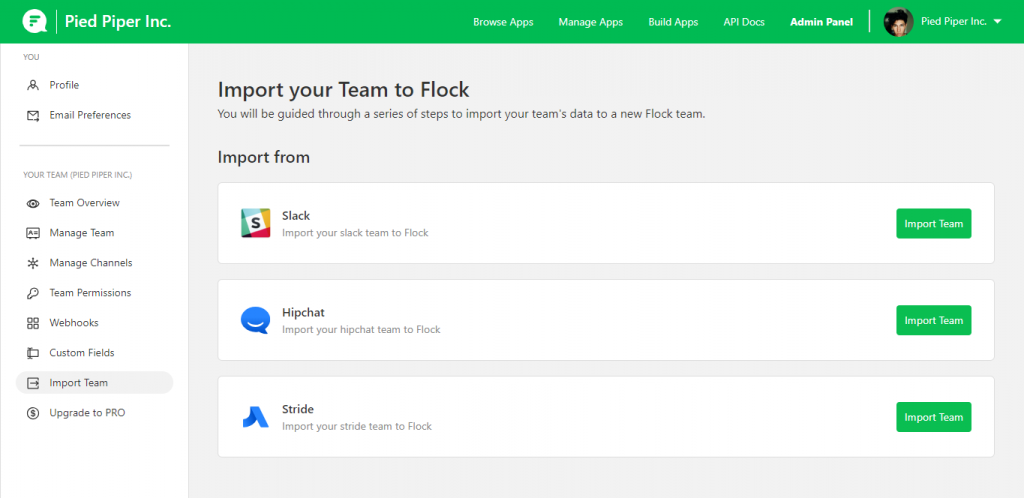This screenshot has width=1024, height=498.
Task: Click the Slack logo icon
Action: [x=255, y=223]
